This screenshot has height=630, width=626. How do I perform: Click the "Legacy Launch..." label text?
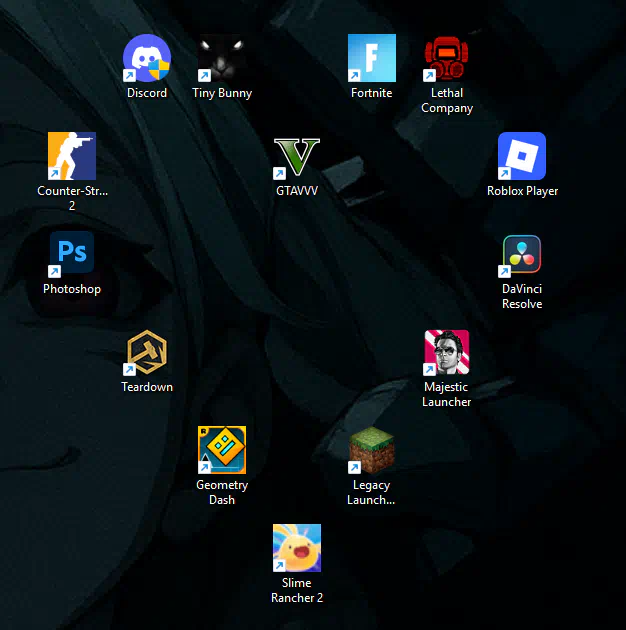(371, 492)
